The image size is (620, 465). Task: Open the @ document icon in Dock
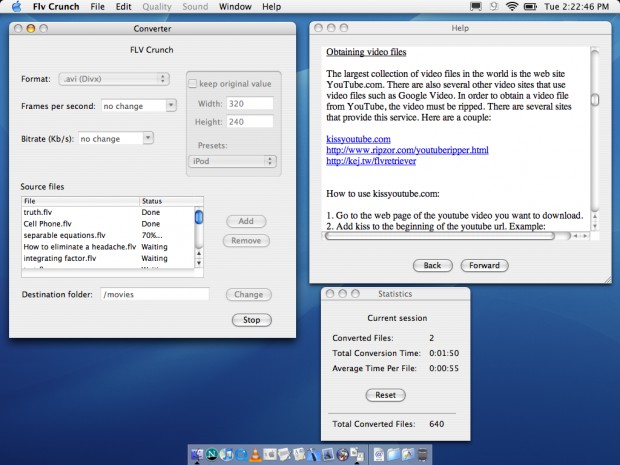tap(379, 455)
